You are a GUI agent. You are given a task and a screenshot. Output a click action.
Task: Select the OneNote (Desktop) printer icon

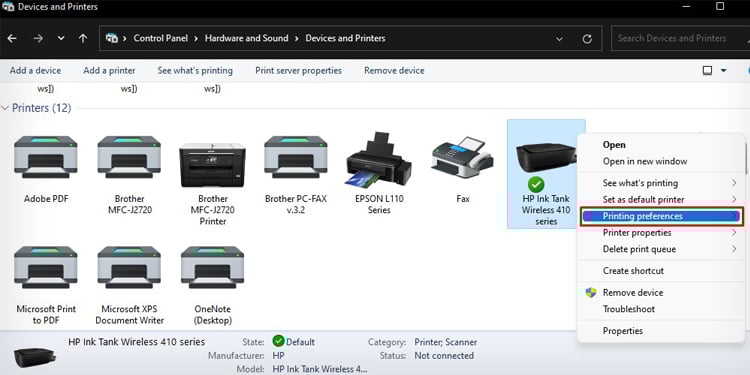pos(212,267)
